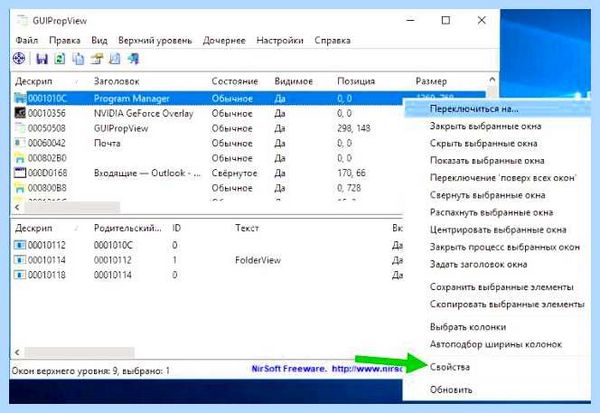Choose 'Свойства' in context menu
Screen dimensions: 600x413
(x=497, y=367)
